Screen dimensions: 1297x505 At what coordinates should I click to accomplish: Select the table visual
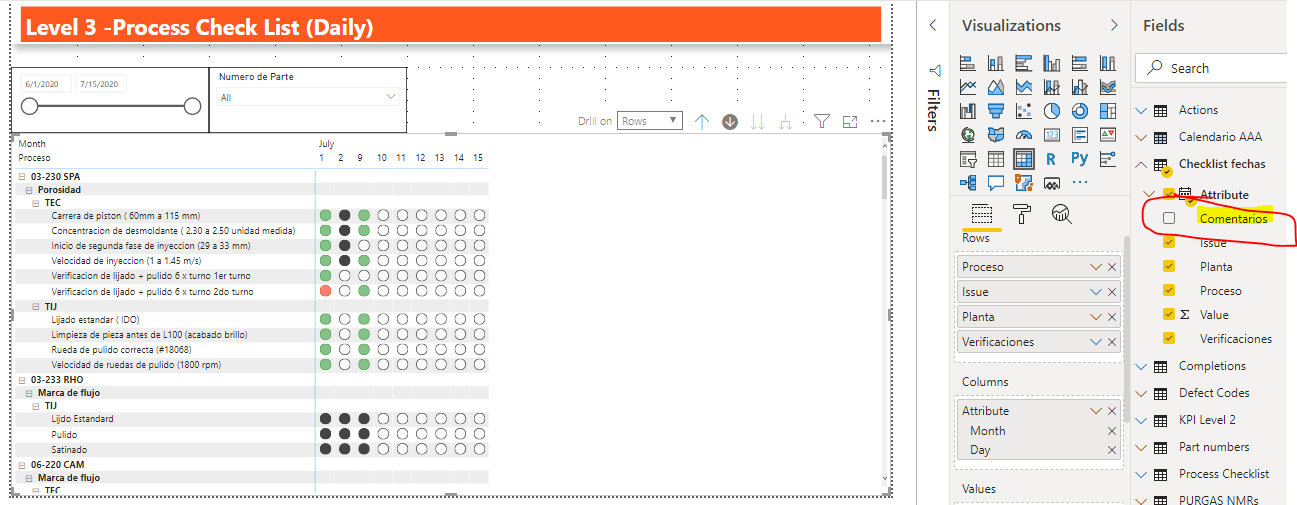pos(996,159)
